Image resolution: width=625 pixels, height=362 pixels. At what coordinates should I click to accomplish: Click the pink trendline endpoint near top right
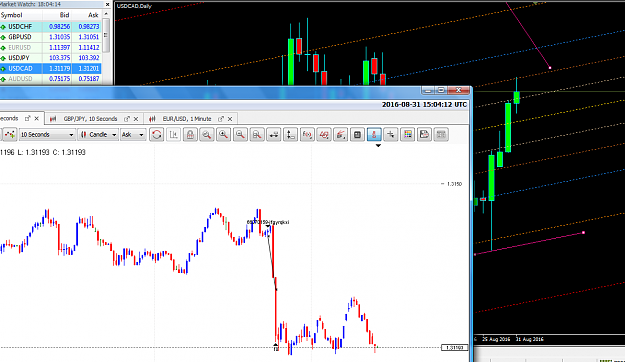[x=550, y=68]
